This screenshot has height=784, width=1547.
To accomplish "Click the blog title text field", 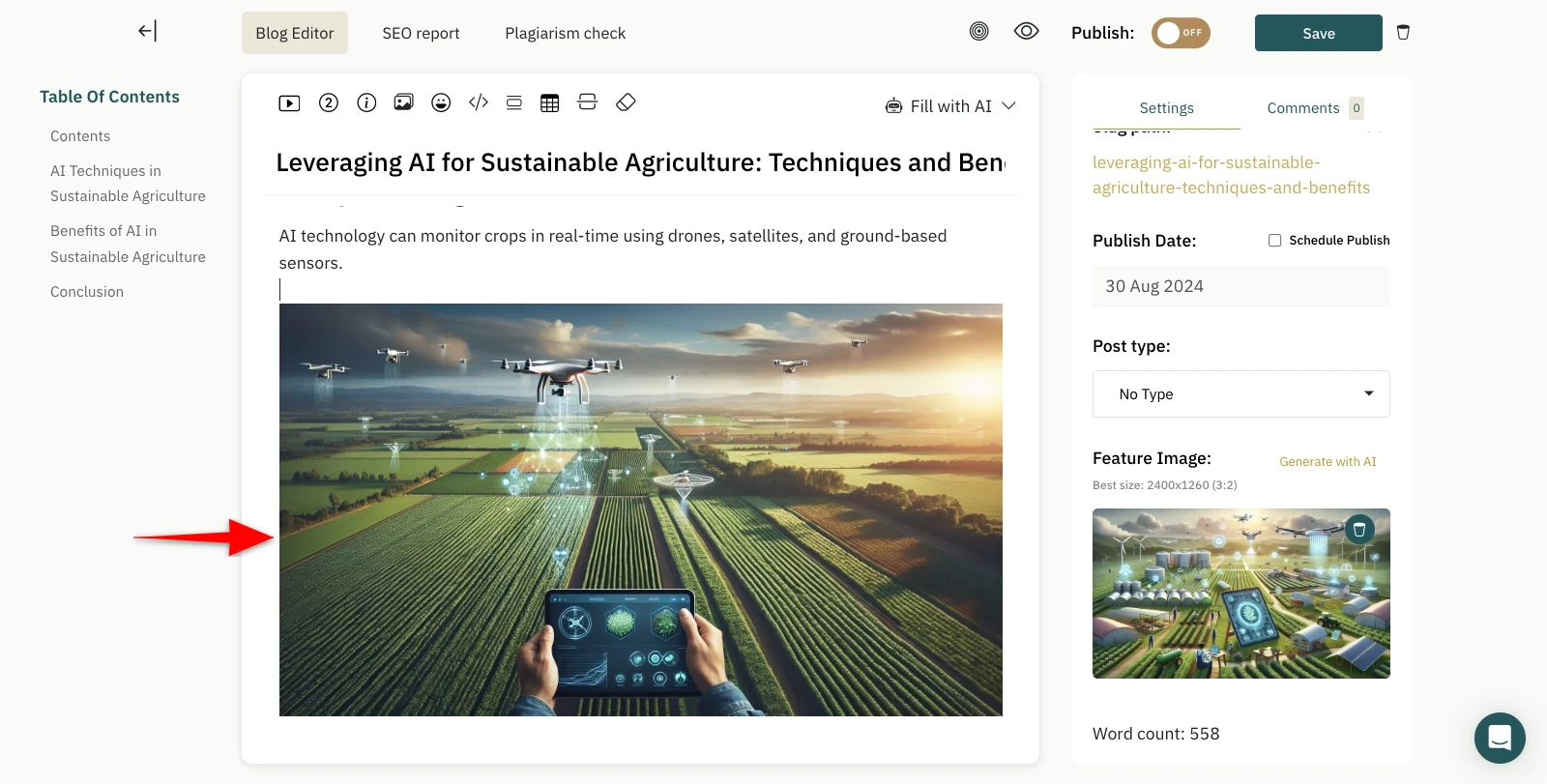I will pos(640,162).
